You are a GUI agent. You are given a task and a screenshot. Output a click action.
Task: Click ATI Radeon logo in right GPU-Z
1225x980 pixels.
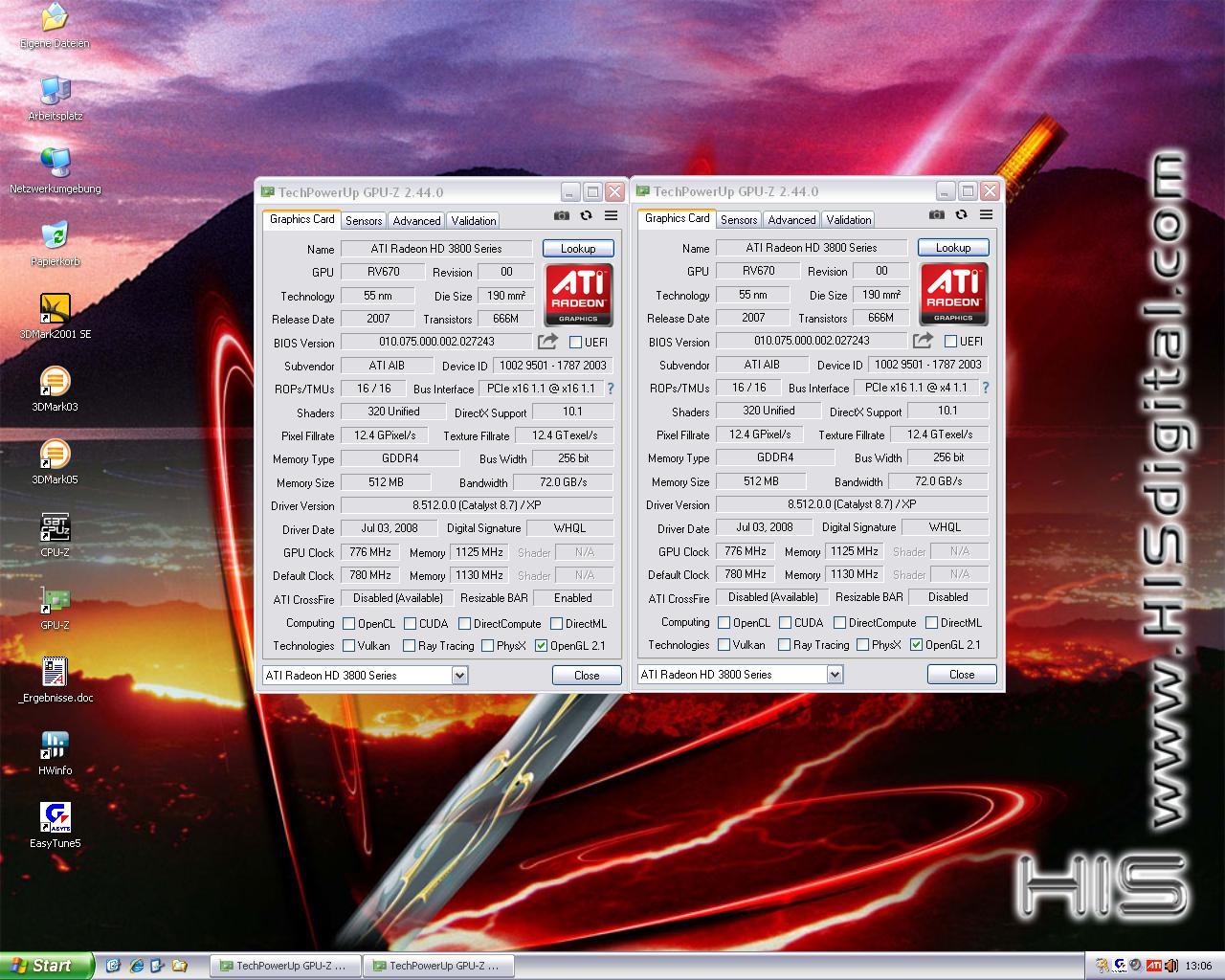(953, 295)
